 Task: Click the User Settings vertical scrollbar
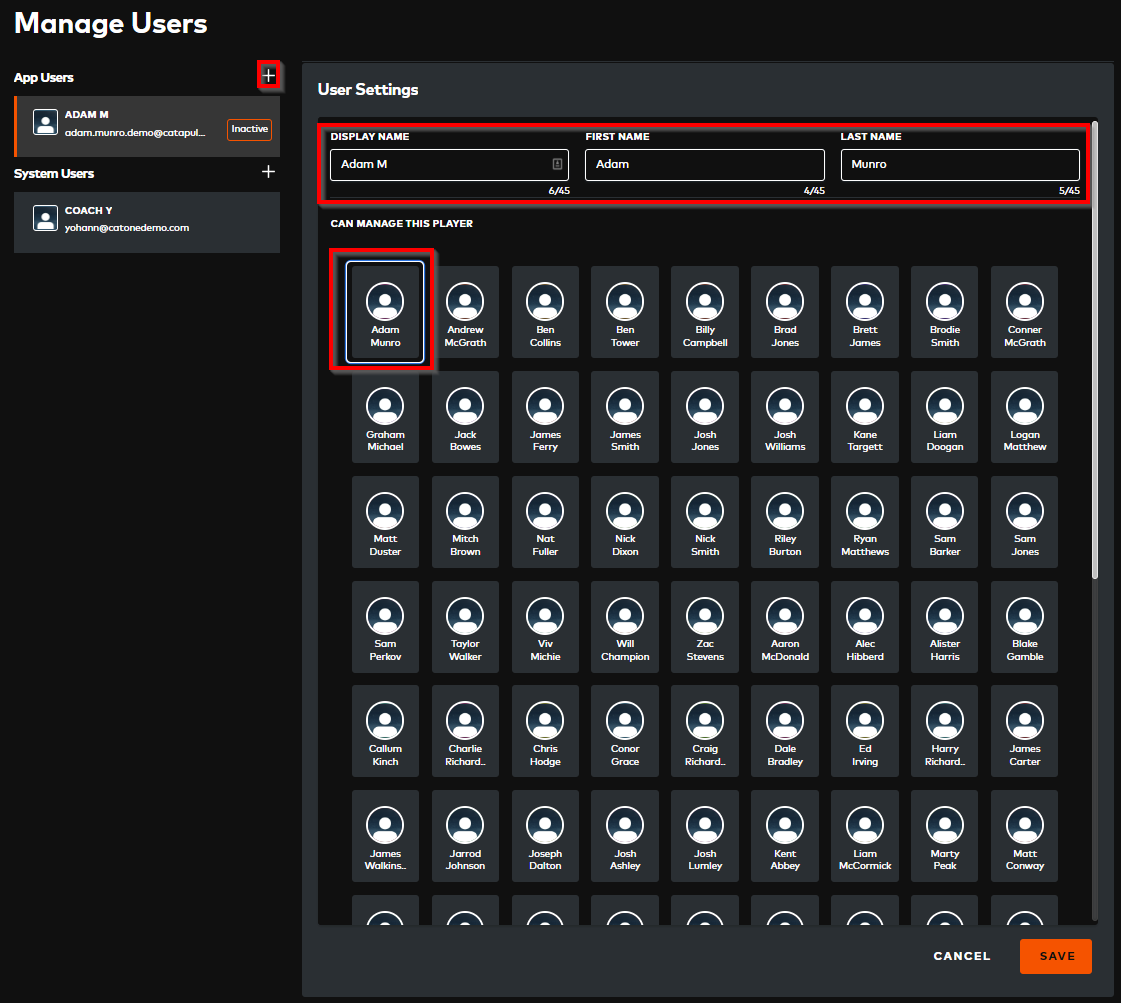pyautogui.click(x=1095, y=350)
